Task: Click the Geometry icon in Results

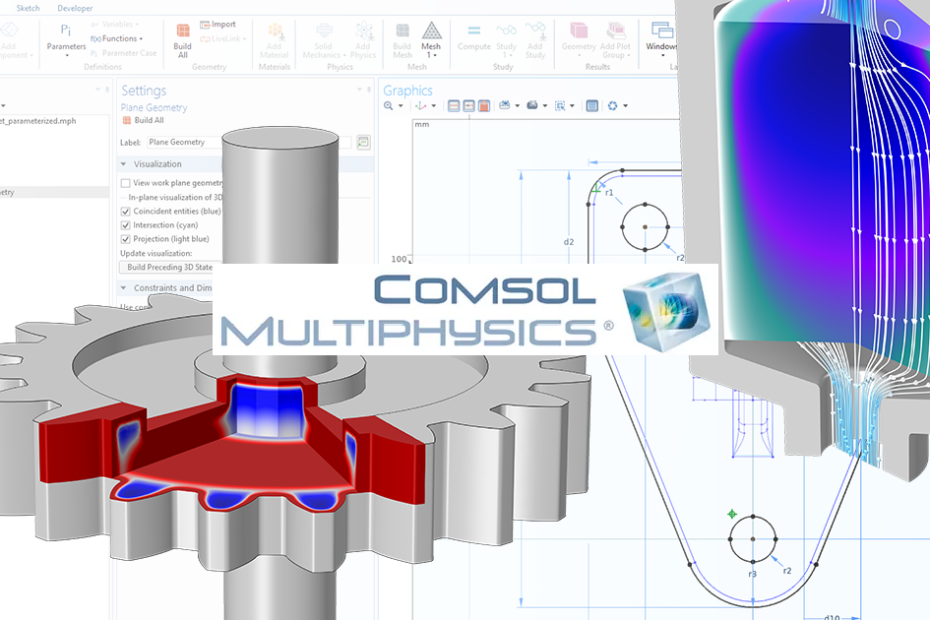Action: tap(578, 30)
